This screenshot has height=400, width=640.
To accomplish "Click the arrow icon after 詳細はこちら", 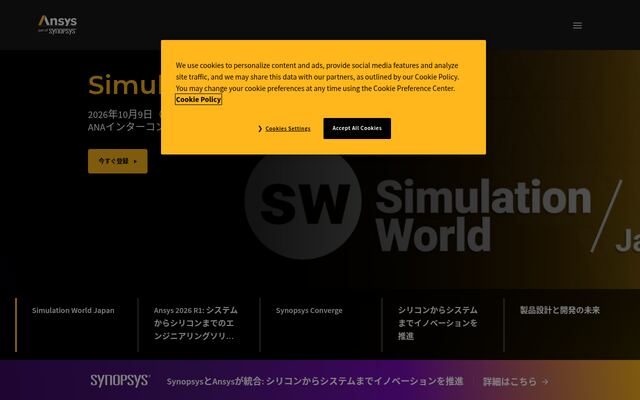I will point(545,382).
